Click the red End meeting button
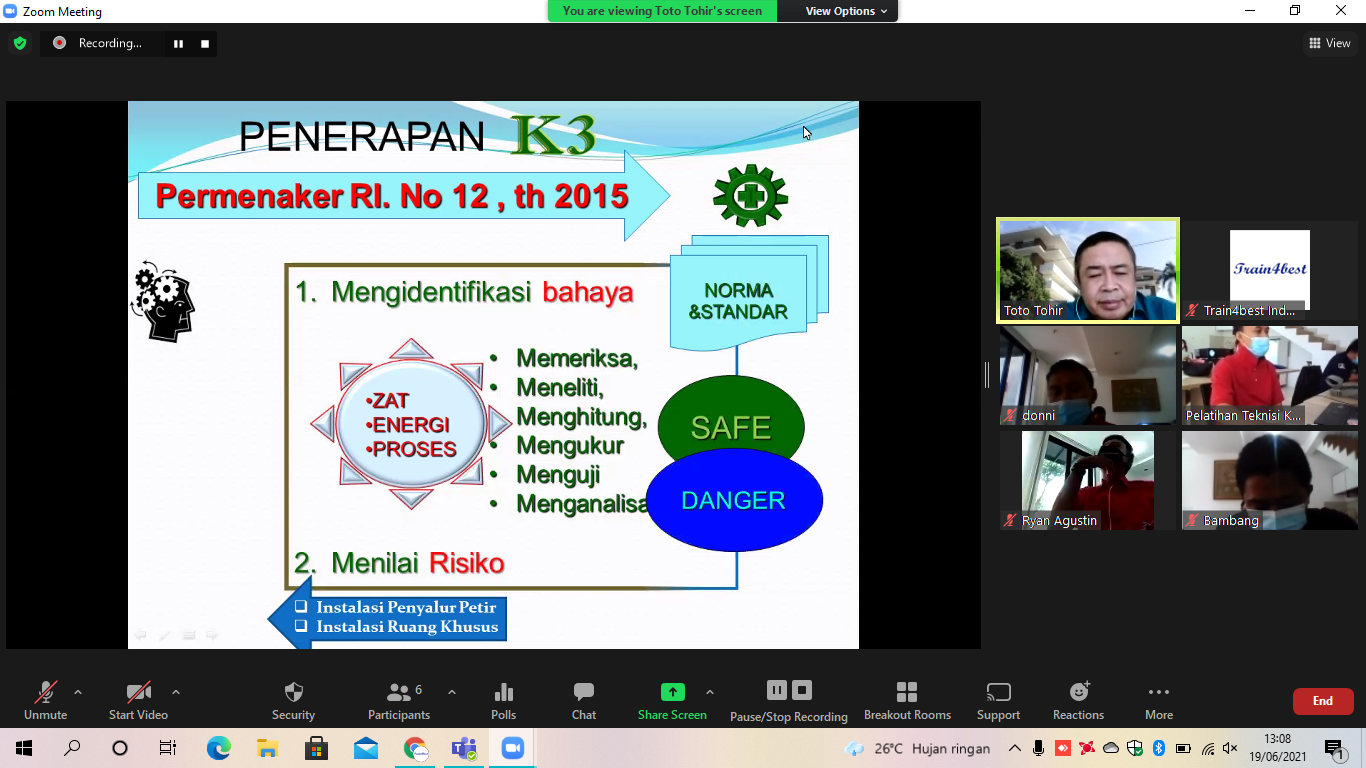Viewport: 1366px width, 768px height. coord(1322,701)
